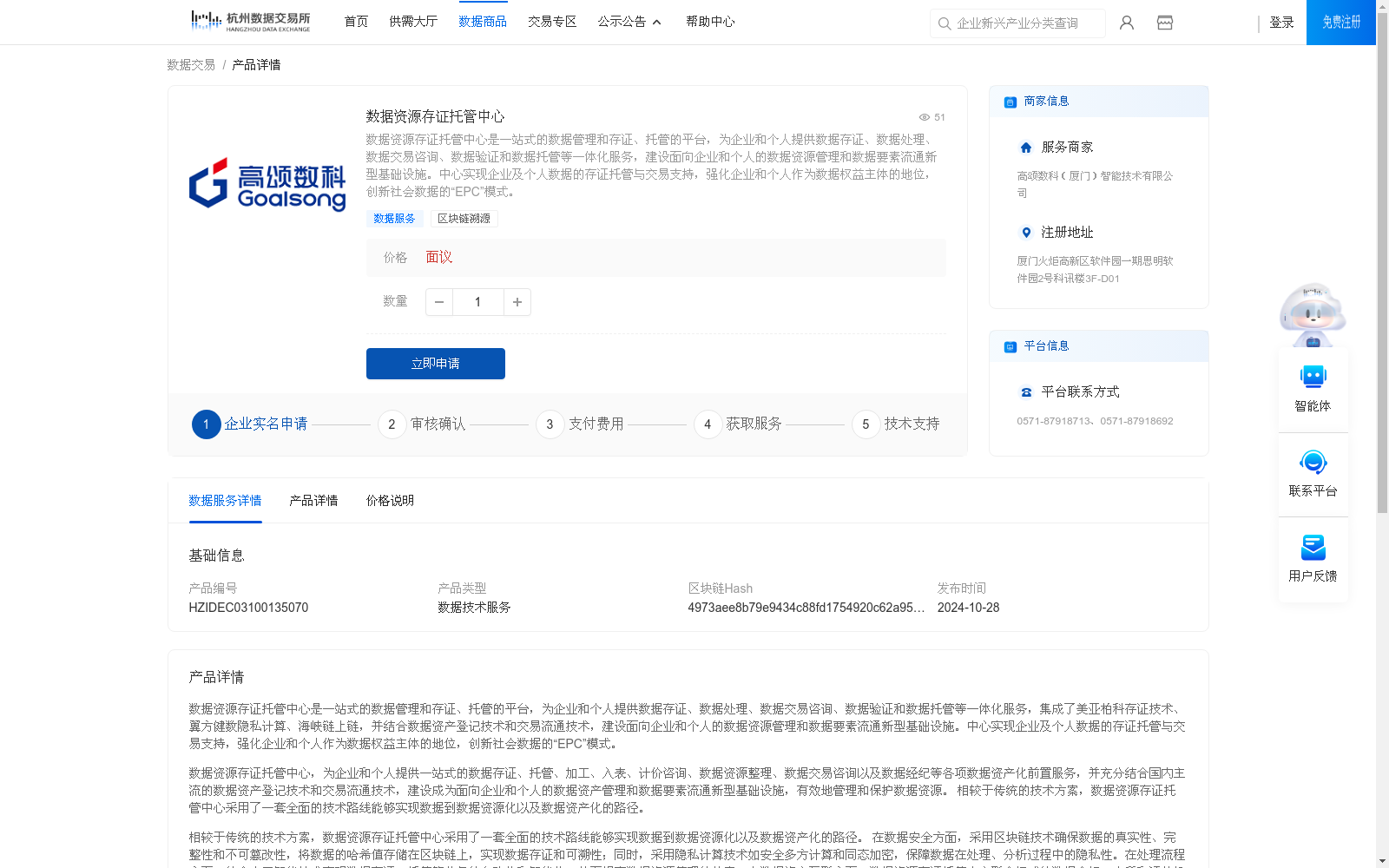This screenshot has width=1389, height=868.
Task: Click the 基础信息 section heading
Action: coord(216,556)
